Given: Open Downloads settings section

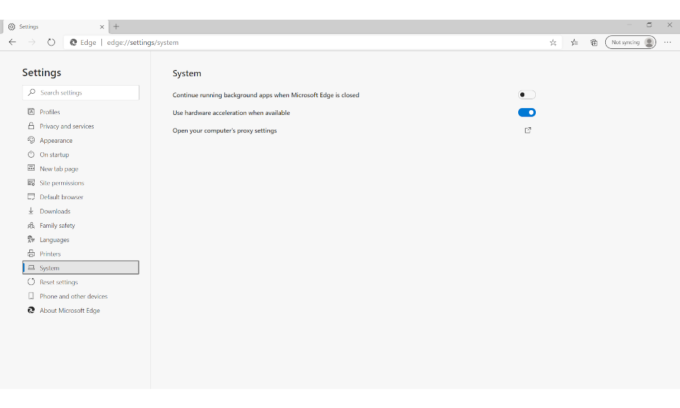Looking at the screenshot, I should pos(55,211).
